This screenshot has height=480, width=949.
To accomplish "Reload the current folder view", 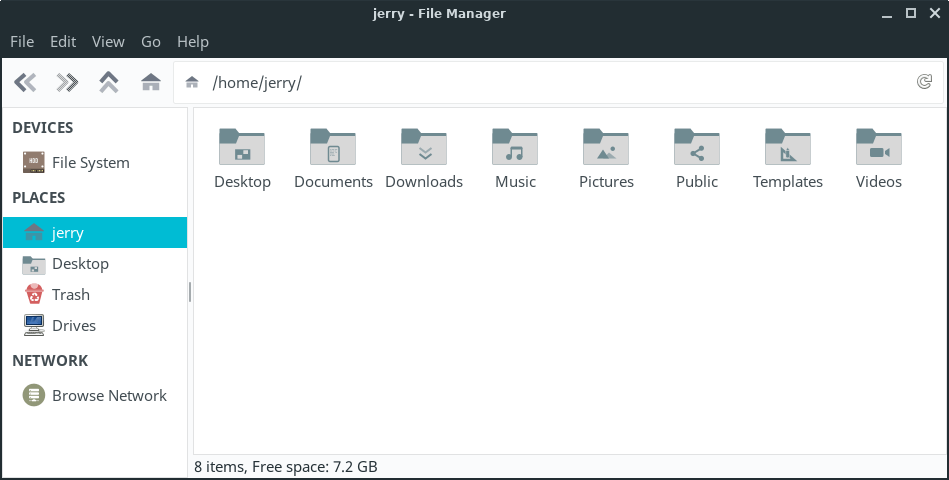I will (924, 82).
